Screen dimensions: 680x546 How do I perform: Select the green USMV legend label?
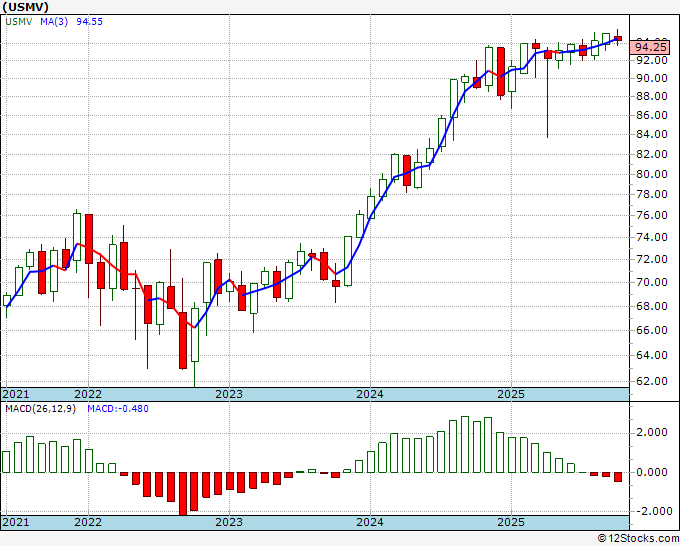[x=19, y=22]
